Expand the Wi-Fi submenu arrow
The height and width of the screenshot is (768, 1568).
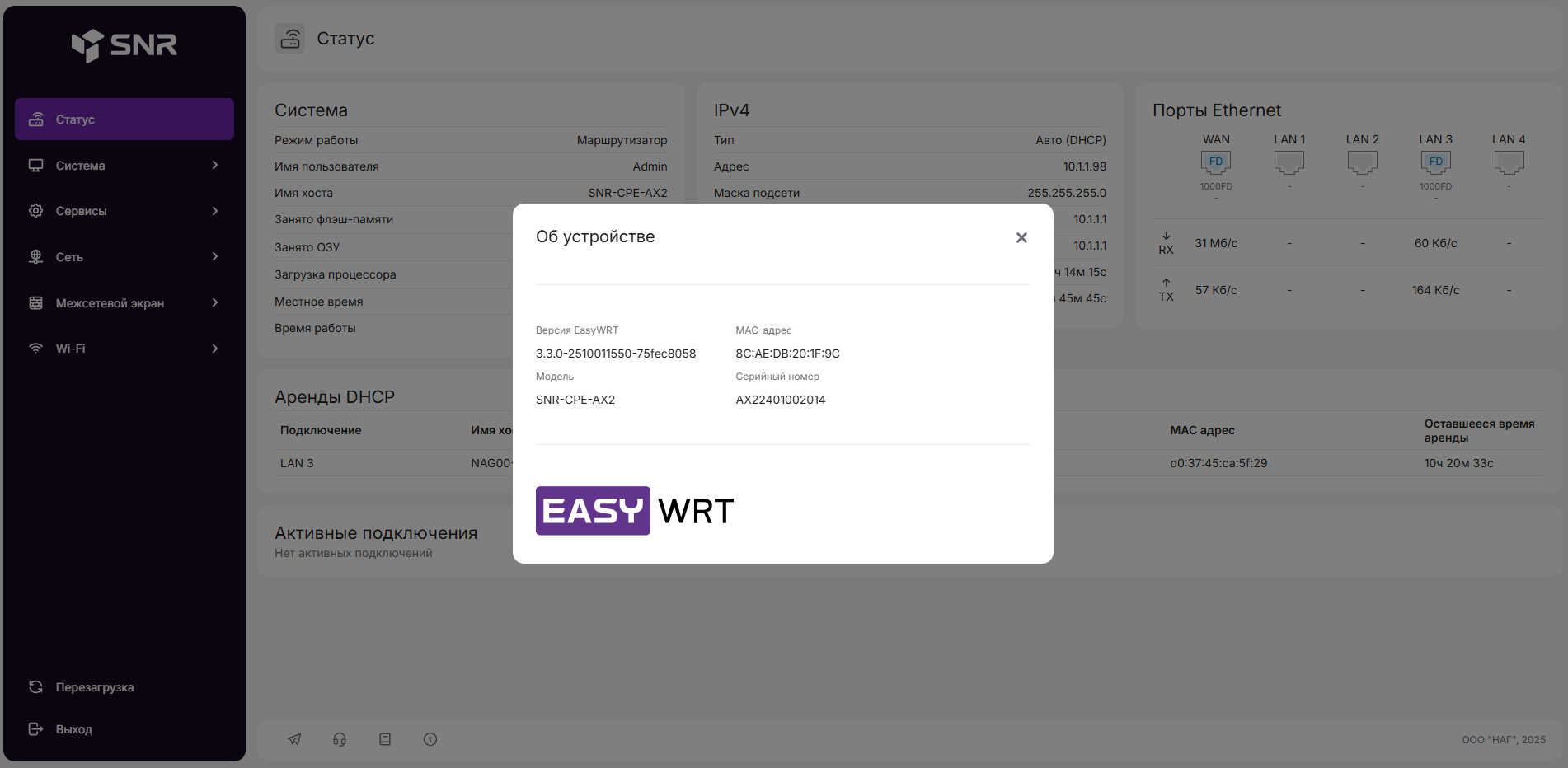(x=215, y=349)
